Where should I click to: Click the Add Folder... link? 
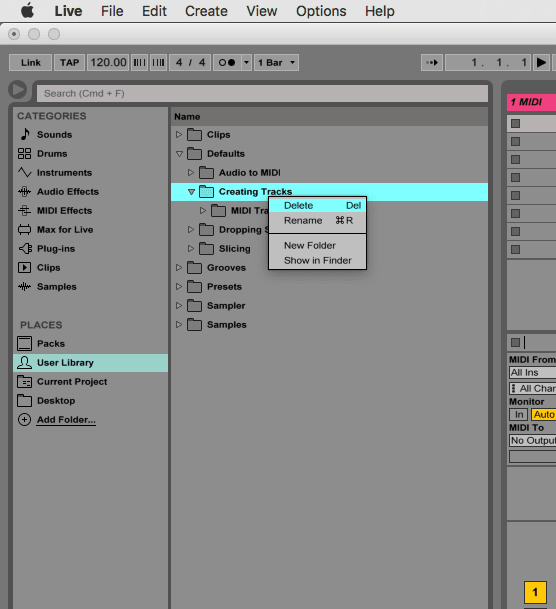tap(66, 420)
